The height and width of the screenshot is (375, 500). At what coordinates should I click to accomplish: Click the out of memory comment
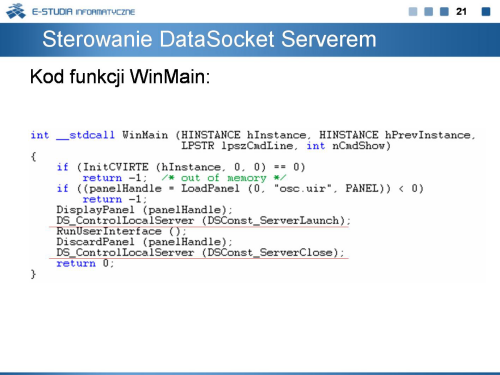click(x=224, y=178)
